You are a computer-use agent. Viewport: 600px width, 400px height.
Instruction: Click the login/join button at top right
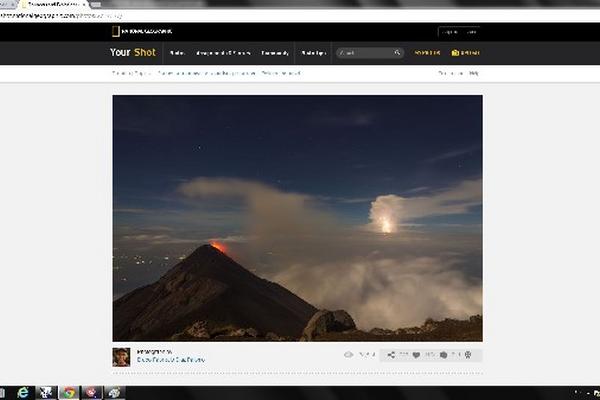pyautogui.click(x=459, y=32)
